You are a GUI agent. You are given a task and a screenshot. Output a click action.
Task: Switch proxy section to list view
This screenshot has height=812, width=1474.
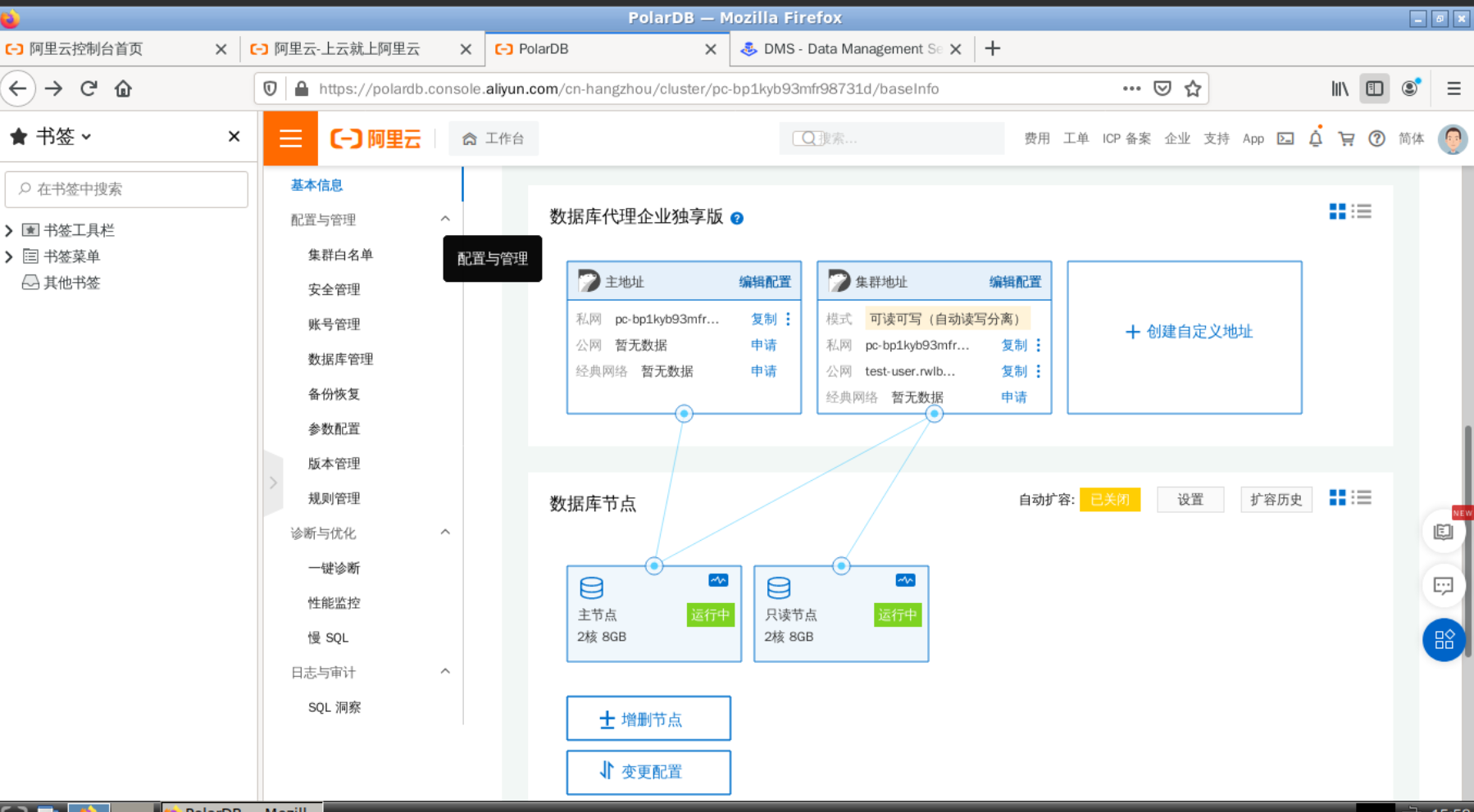point(1362,211)
